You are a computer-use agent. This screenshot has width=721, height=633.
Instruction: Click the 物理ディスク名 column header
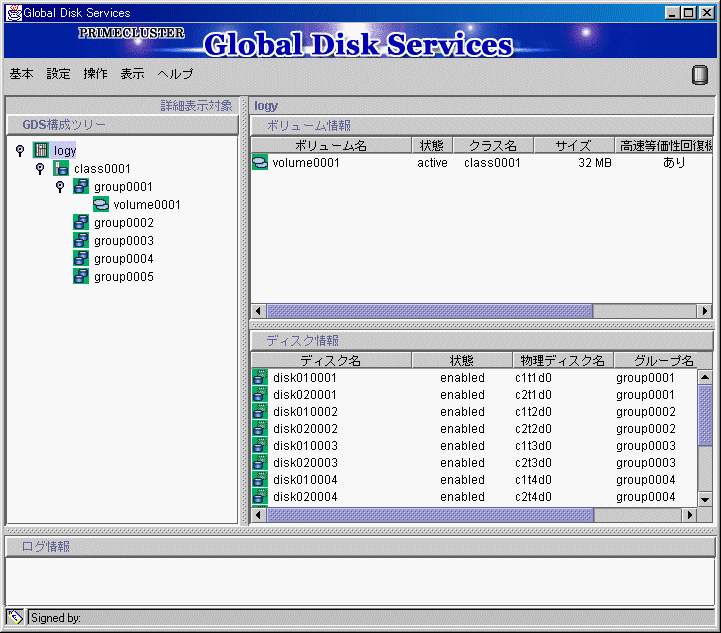[563, 360]
